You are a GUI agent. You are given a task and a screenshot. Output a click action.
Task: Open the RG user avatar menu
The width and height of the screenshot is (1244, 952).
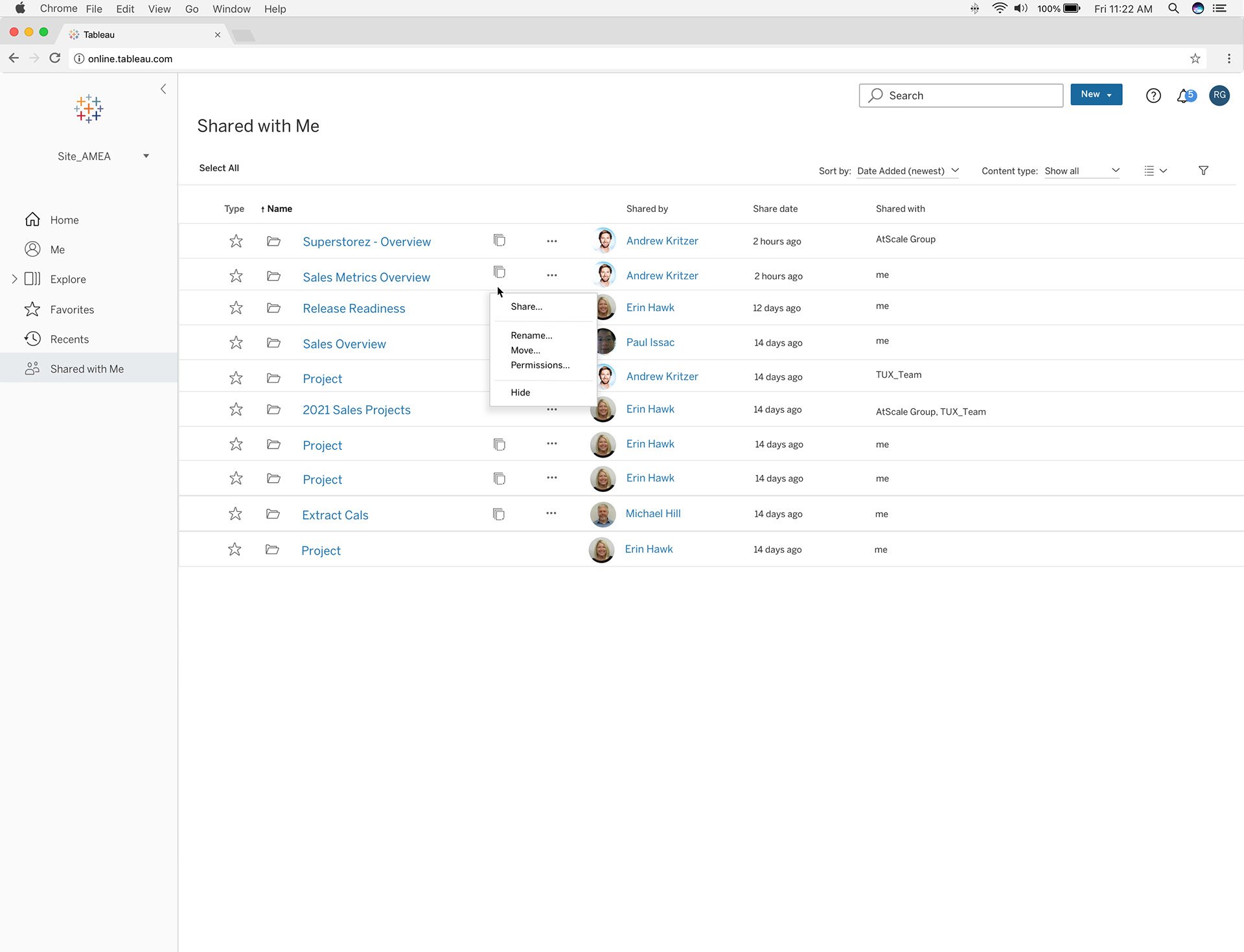1219,95
